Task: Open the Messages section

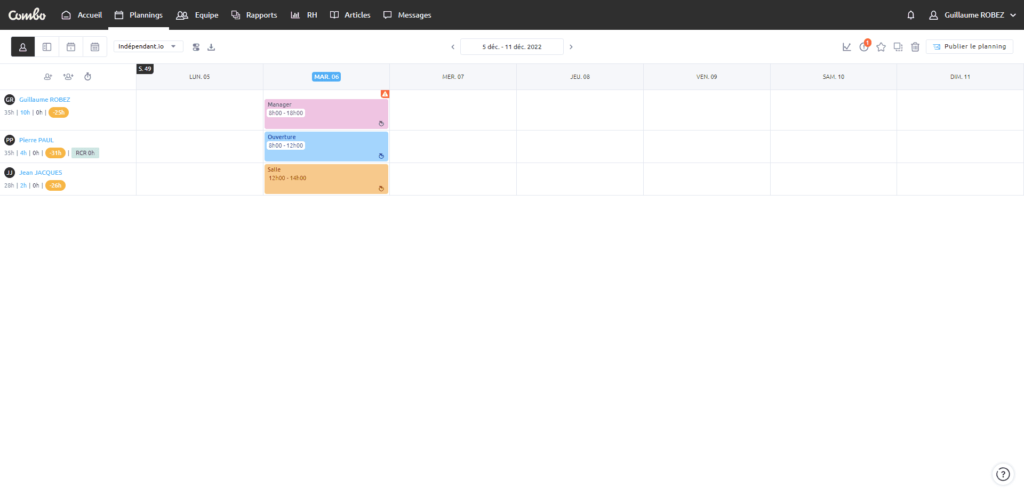Action: pos(407,15)
